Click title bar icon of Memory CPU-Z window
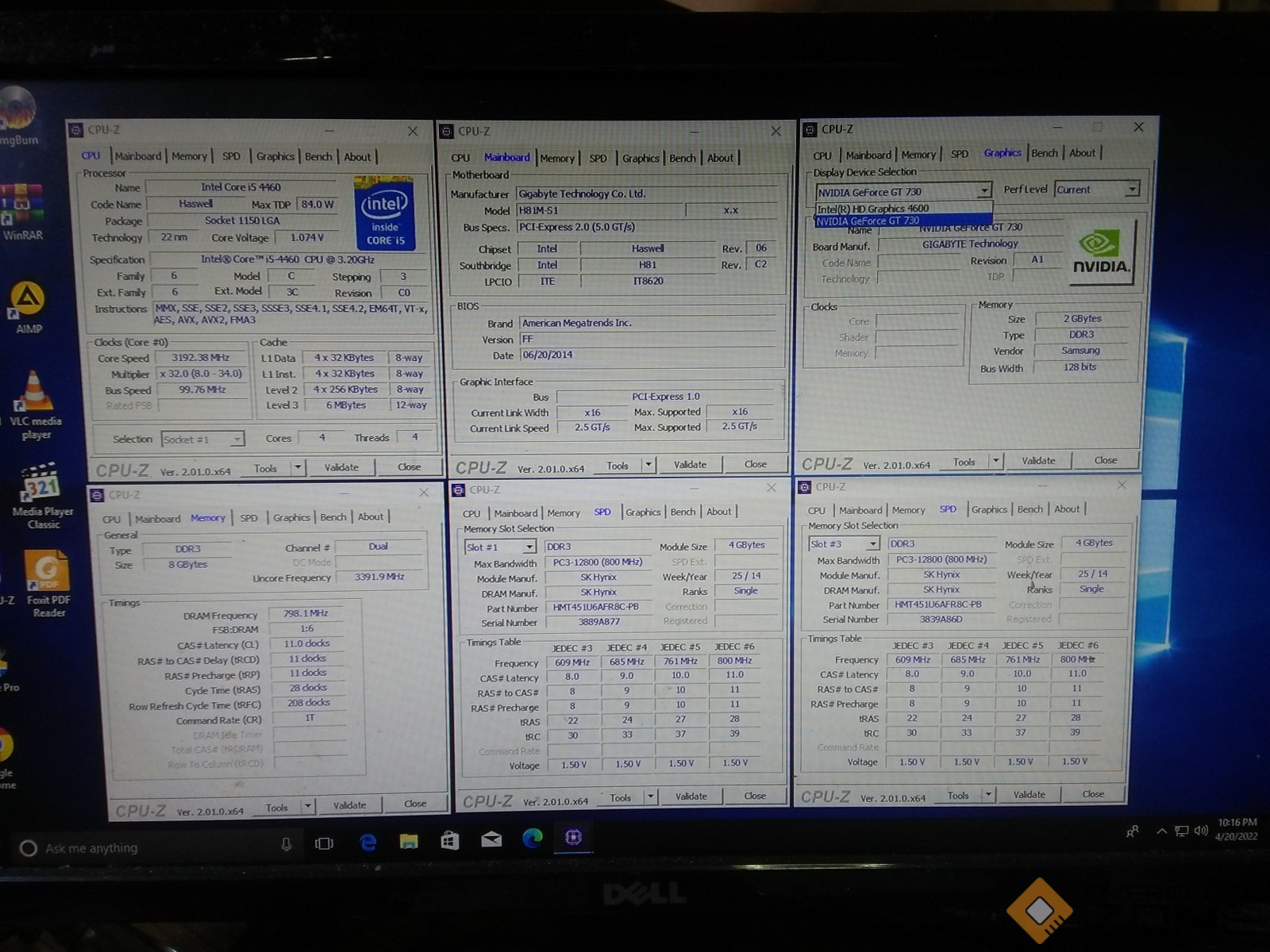The width and height of the screenshot is (1270, 952). 98,495
